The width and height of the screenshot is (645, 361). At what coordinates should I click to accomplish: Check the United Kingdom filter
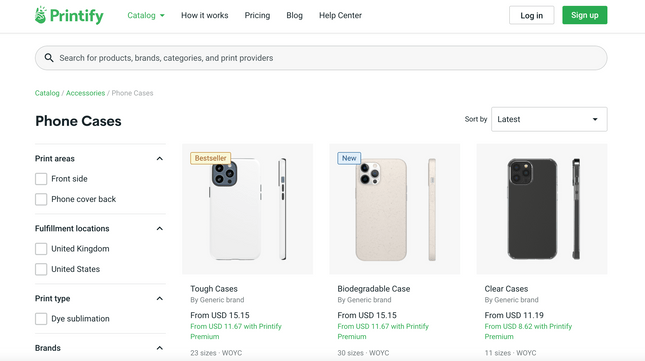pos(41,249)
